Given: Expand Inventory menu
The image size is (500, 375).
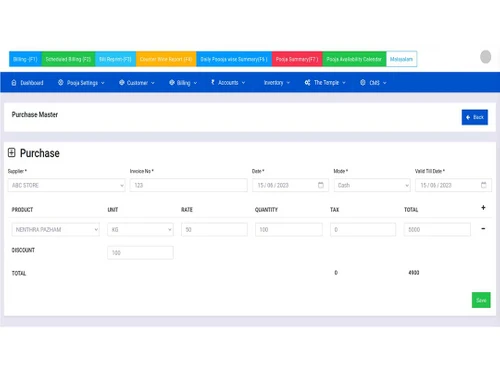Looking at the screenshot, I should point(277,82).
